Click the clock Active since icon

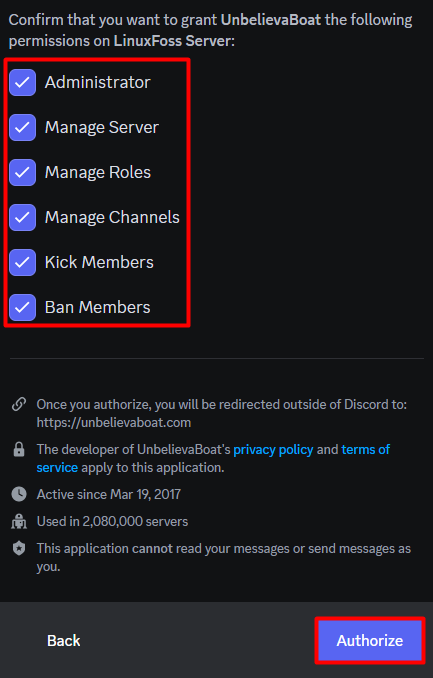[19, 494]
